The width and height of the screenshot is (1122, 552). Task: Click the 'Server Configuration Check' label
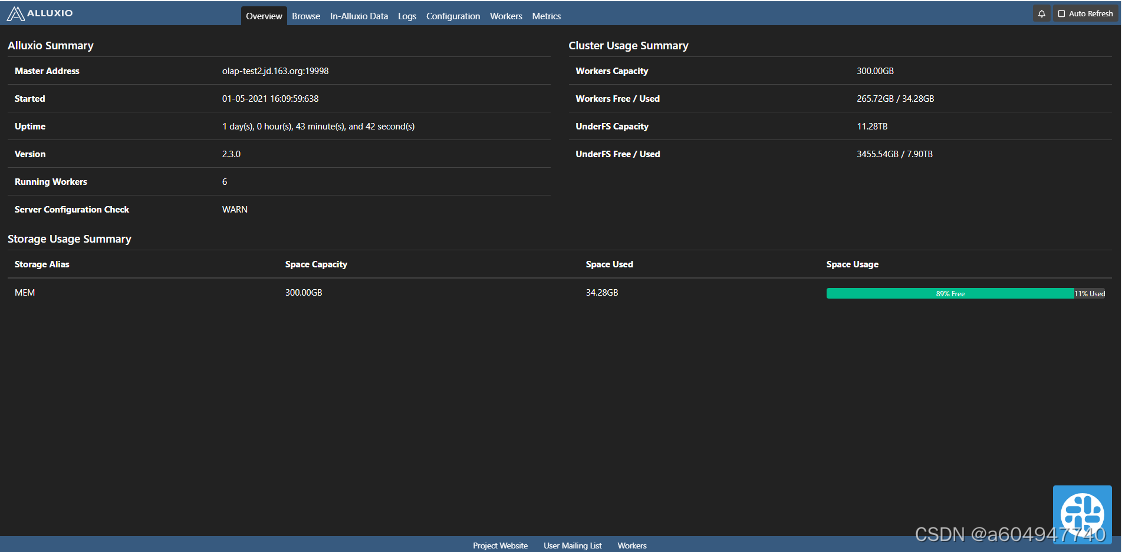tap(72, 210)
